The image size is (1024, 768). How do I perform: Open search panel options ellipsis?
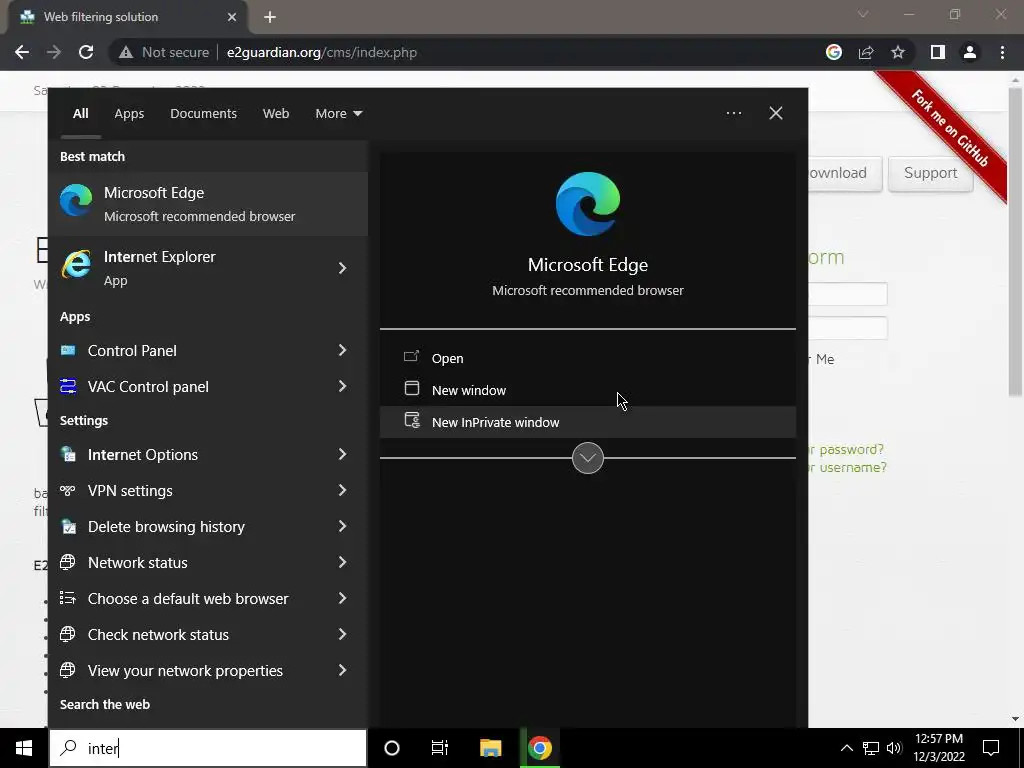(734, 113)
